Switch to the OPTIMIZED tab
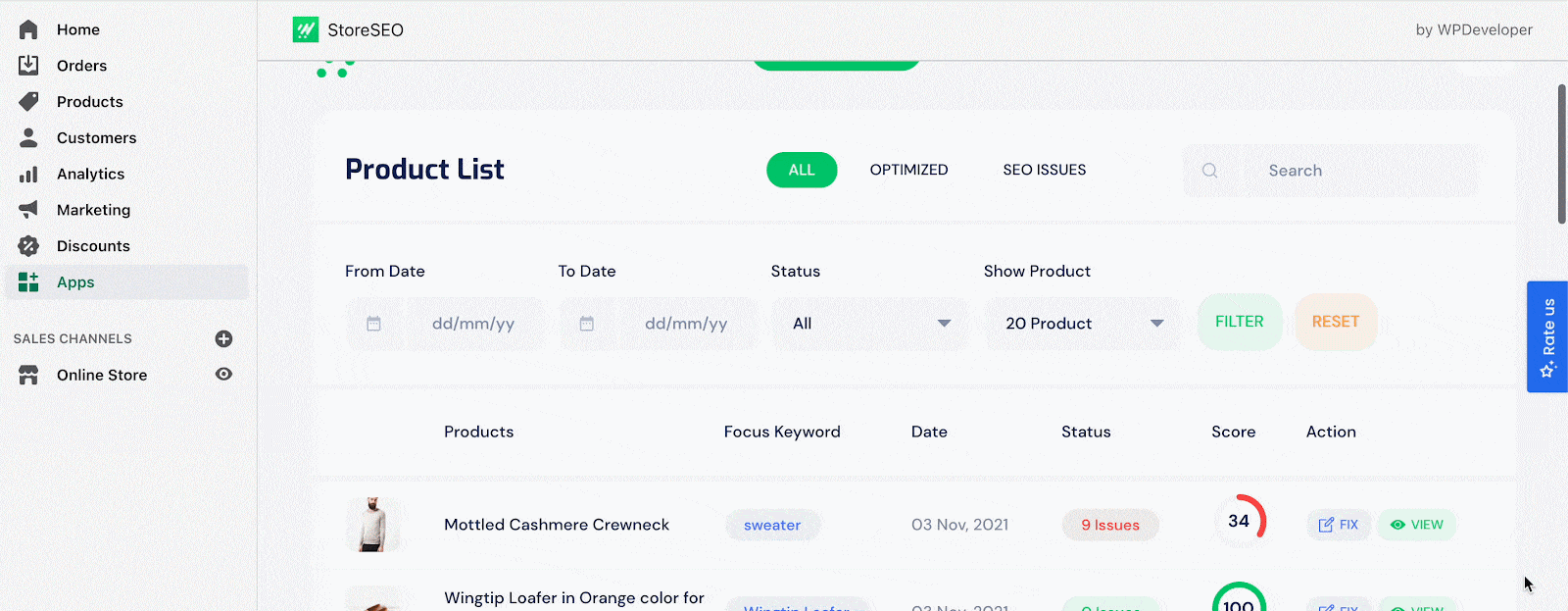Viewport: 1568px width, 611px height. click(x=908, y=170)
